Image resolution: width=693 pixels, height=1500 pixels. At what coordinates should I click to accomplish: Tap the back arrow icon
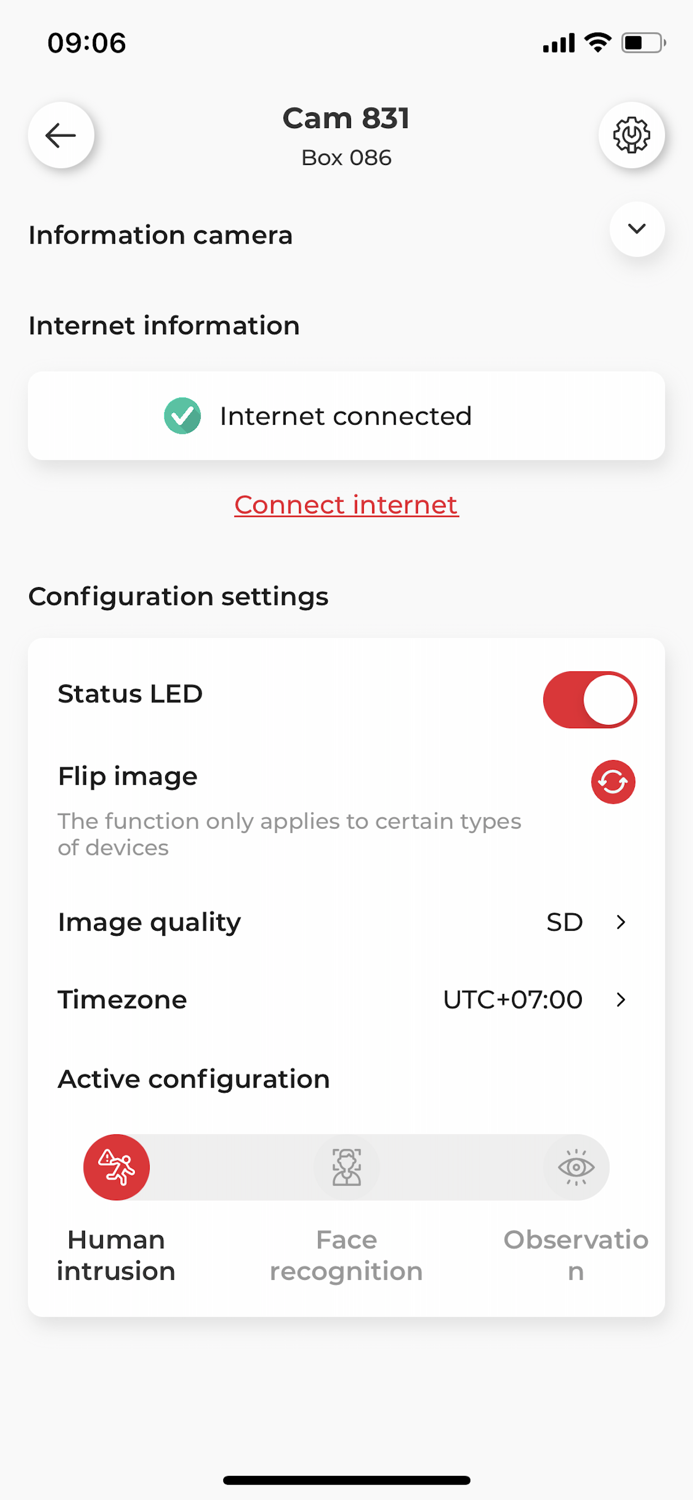[x=61, y=135]
